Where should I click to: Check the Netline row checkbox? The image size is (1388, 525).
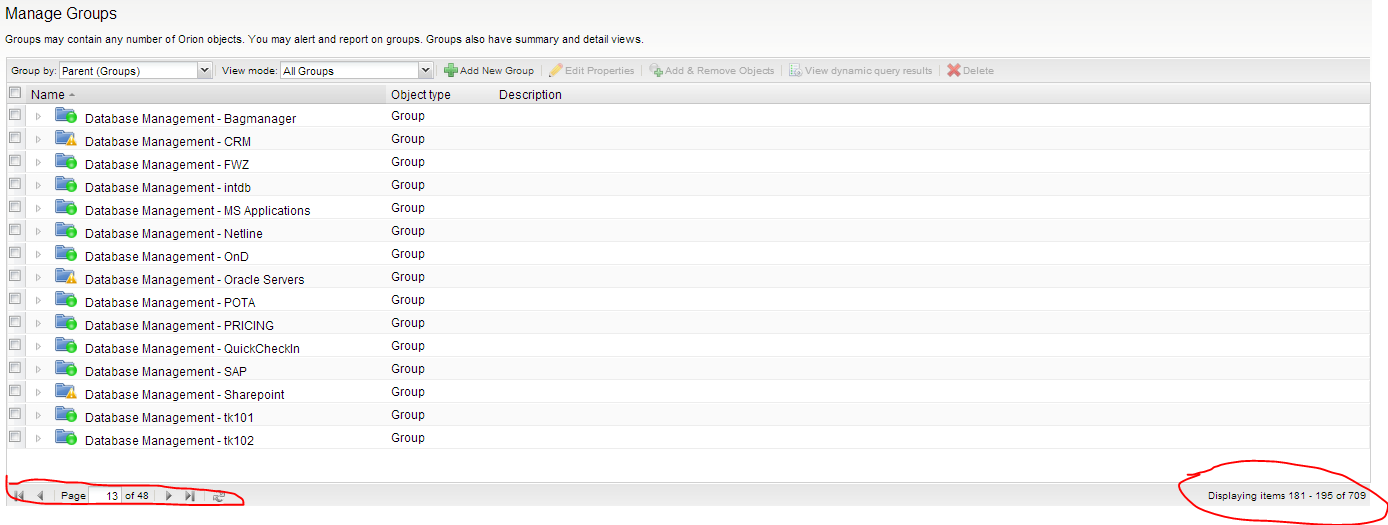[x=15, y=230]
